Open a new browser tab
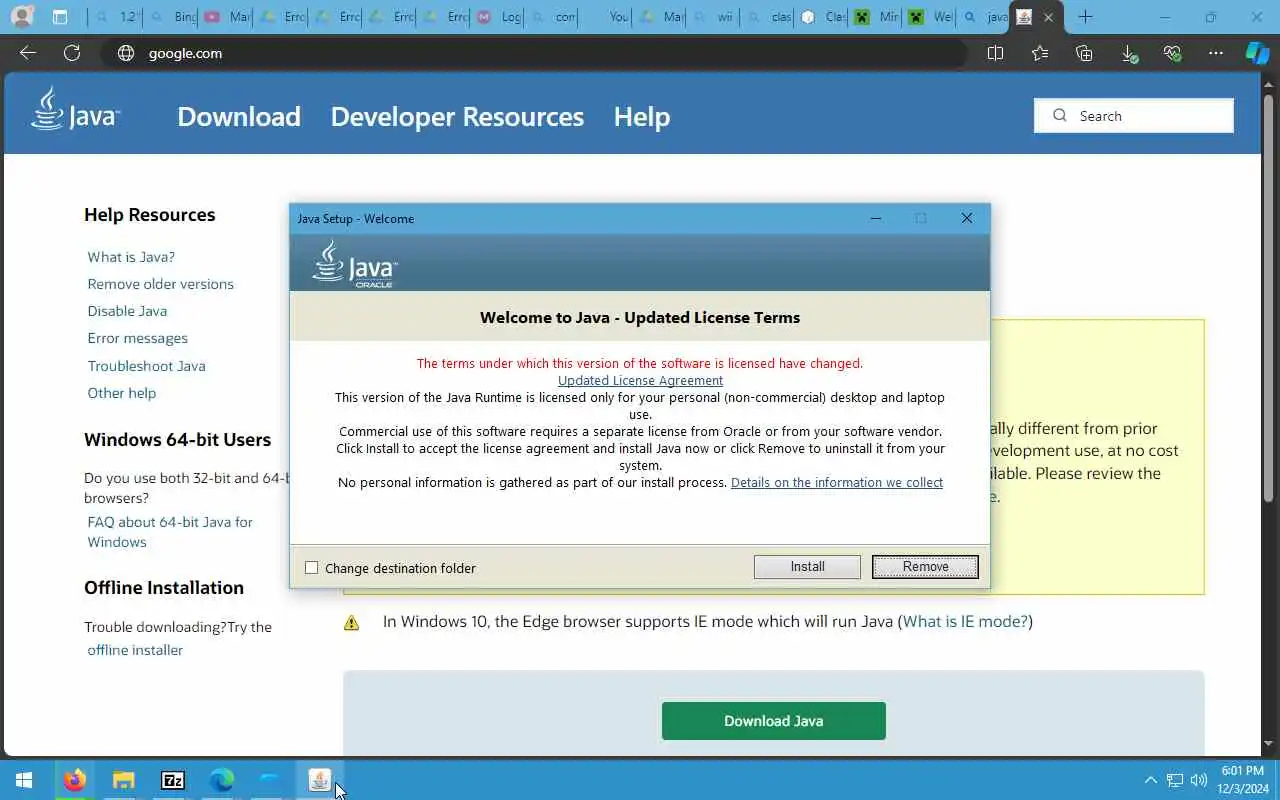Screen dimensions: 1280x800 [x=1085, y=17]
